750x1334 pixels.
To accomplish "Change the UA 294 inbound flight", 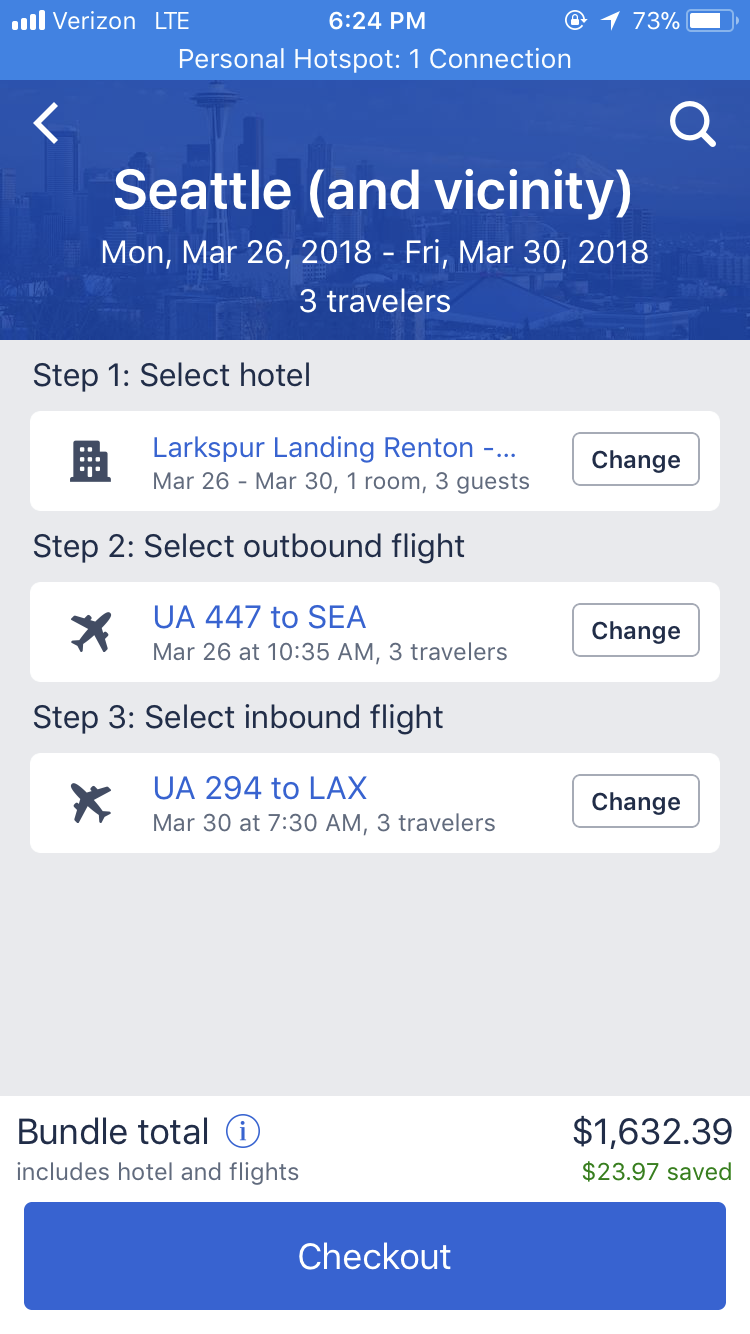I will [636, 802].
